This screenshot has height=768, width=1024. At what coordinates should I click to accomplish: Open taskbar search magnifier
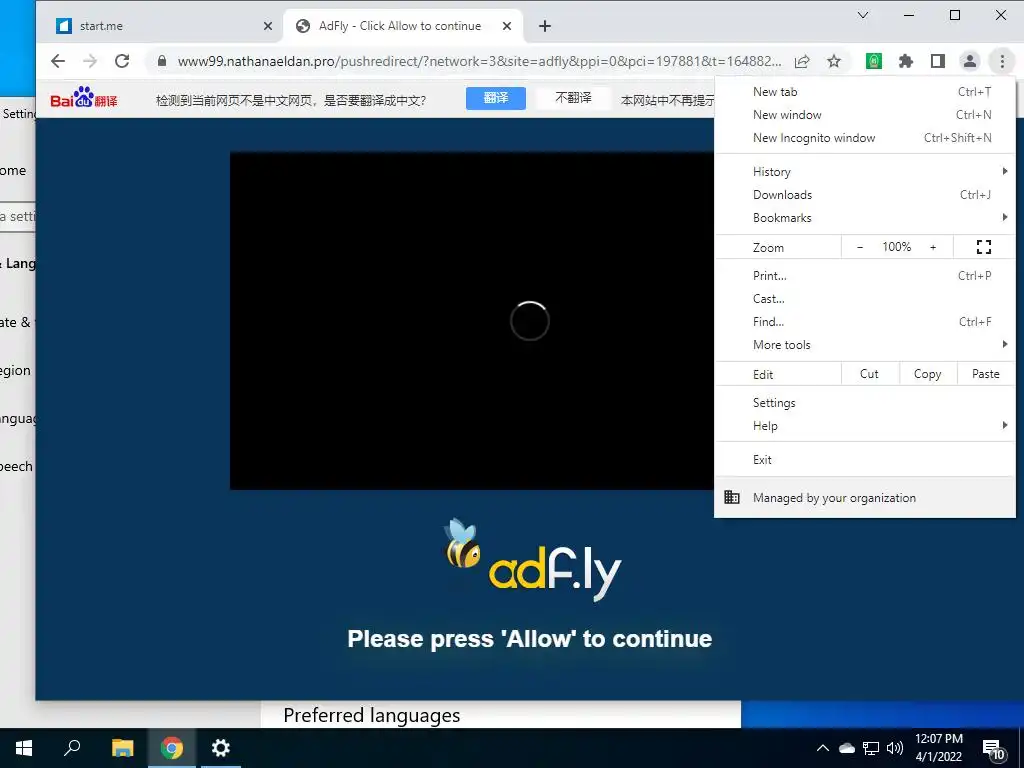72,748
